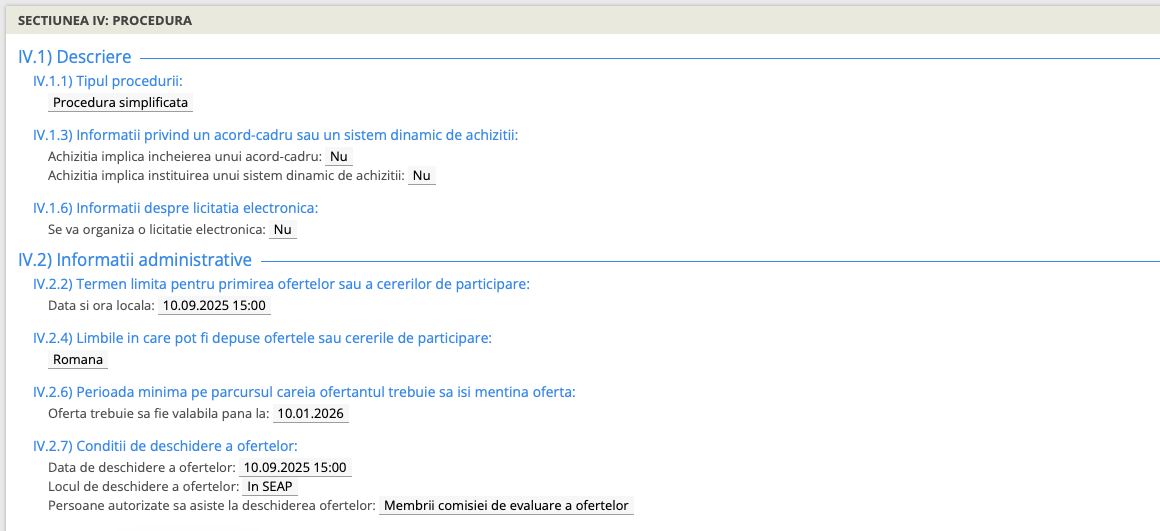Click the 'IV.1) Descriere' heading

pos(75,58)
